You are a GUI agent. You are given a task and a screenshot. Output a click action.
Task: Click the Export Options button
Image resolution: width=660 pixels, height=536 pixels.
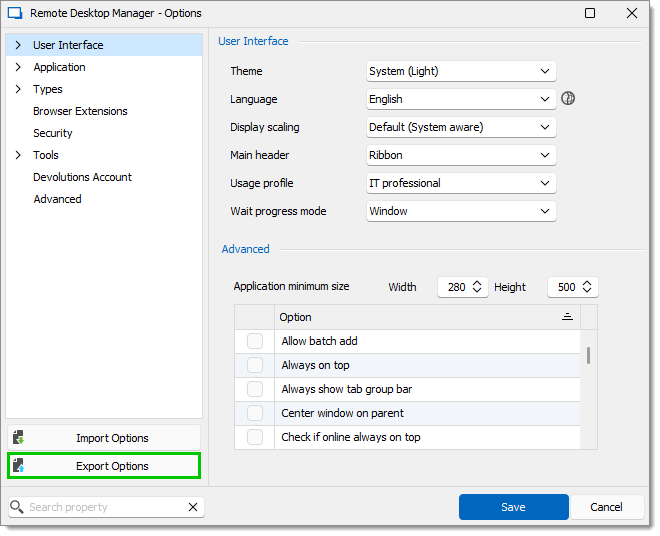pos(104,466)
